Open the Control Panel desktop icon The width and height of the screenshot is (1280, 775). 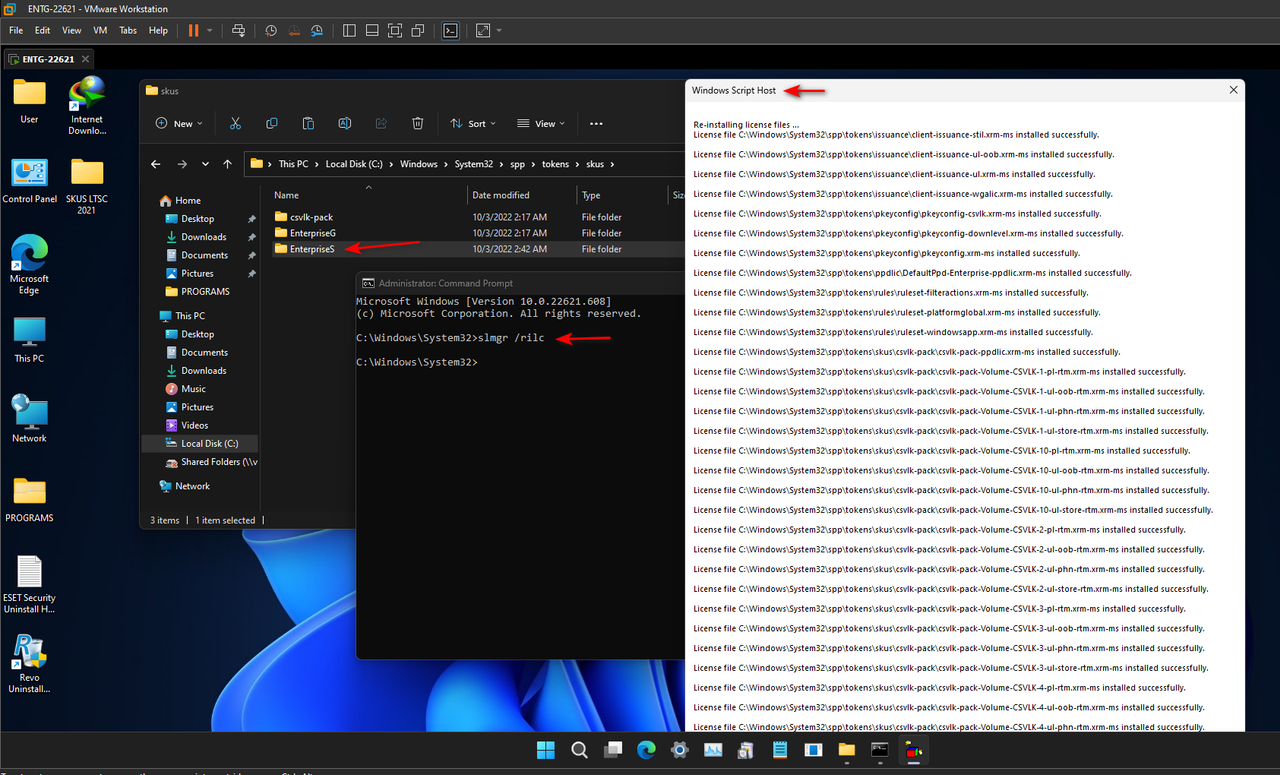tap(30, 180)
